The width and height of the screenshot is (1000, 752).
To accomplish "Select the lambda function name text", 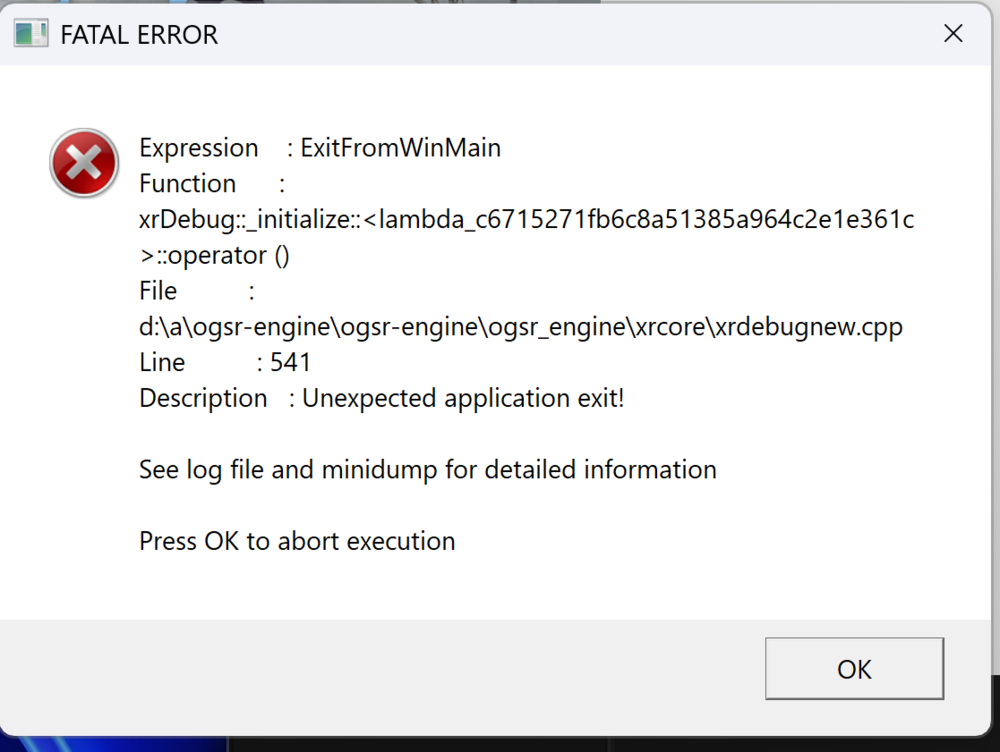I will pos(525,219).
